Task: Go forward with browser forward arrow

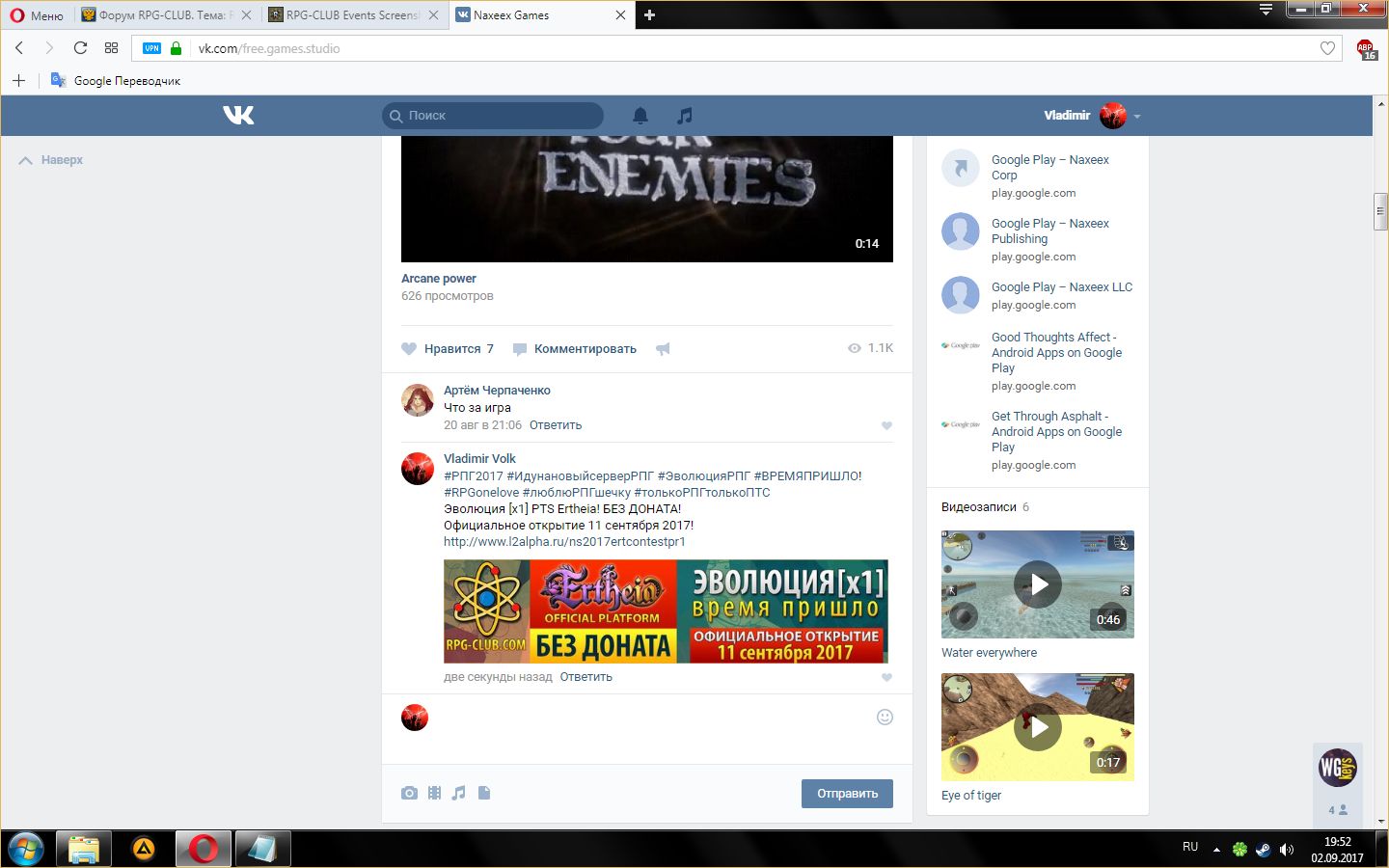Action: coord(49,48)
